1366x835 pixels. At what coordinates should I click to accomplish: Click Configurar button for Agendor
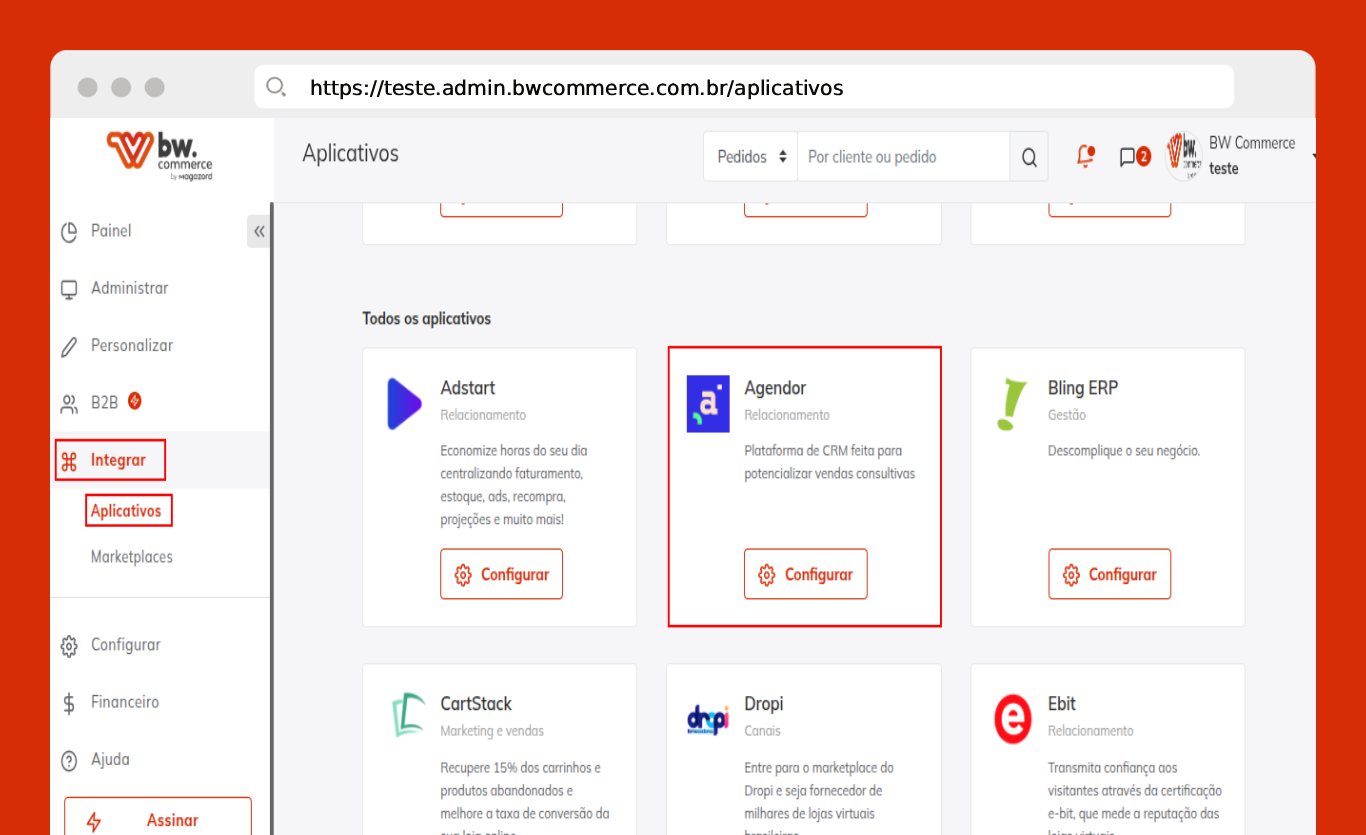coord(805,574)
